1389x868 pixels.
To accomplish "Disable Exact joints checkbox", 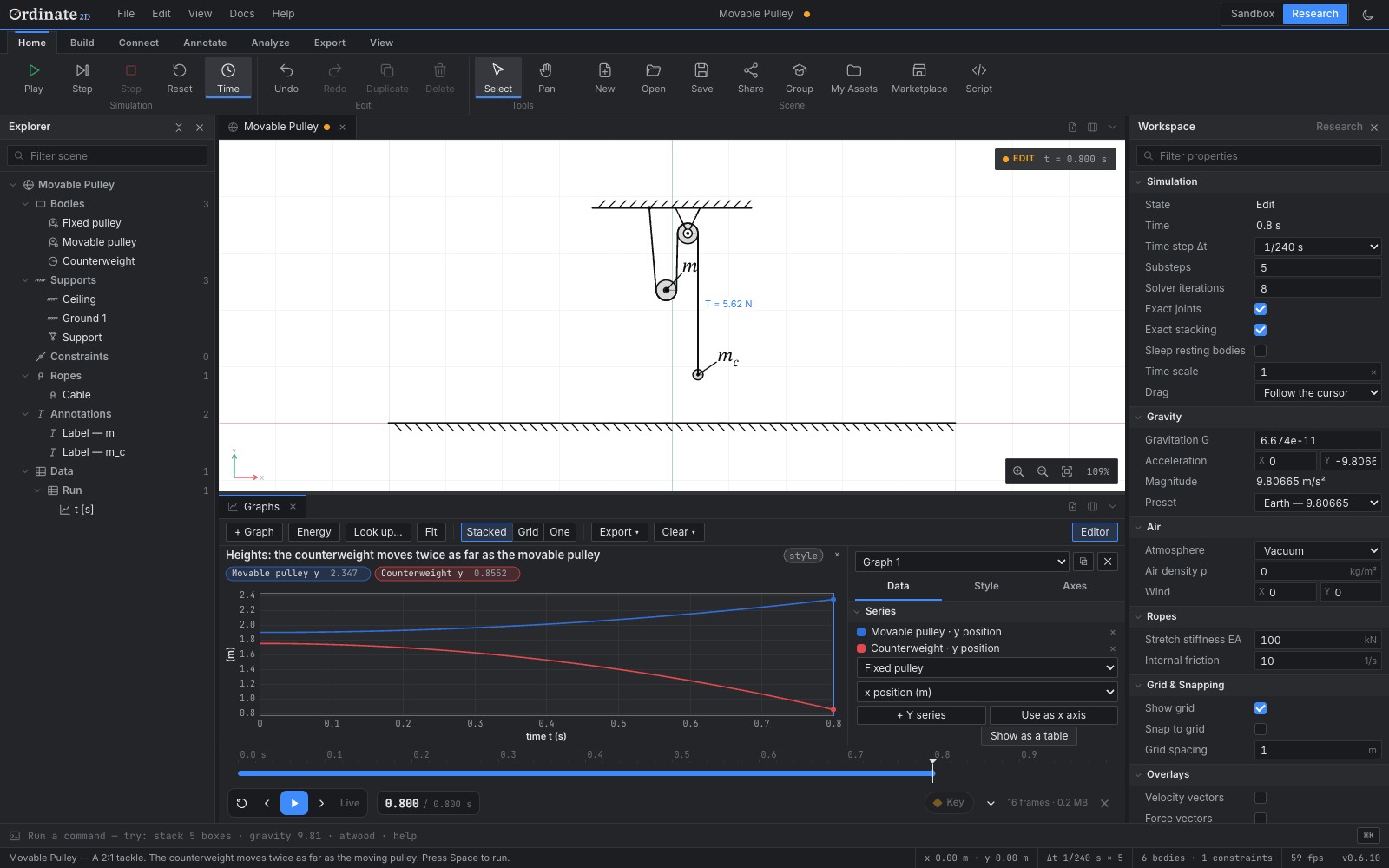I will (x=1261, y=309).
